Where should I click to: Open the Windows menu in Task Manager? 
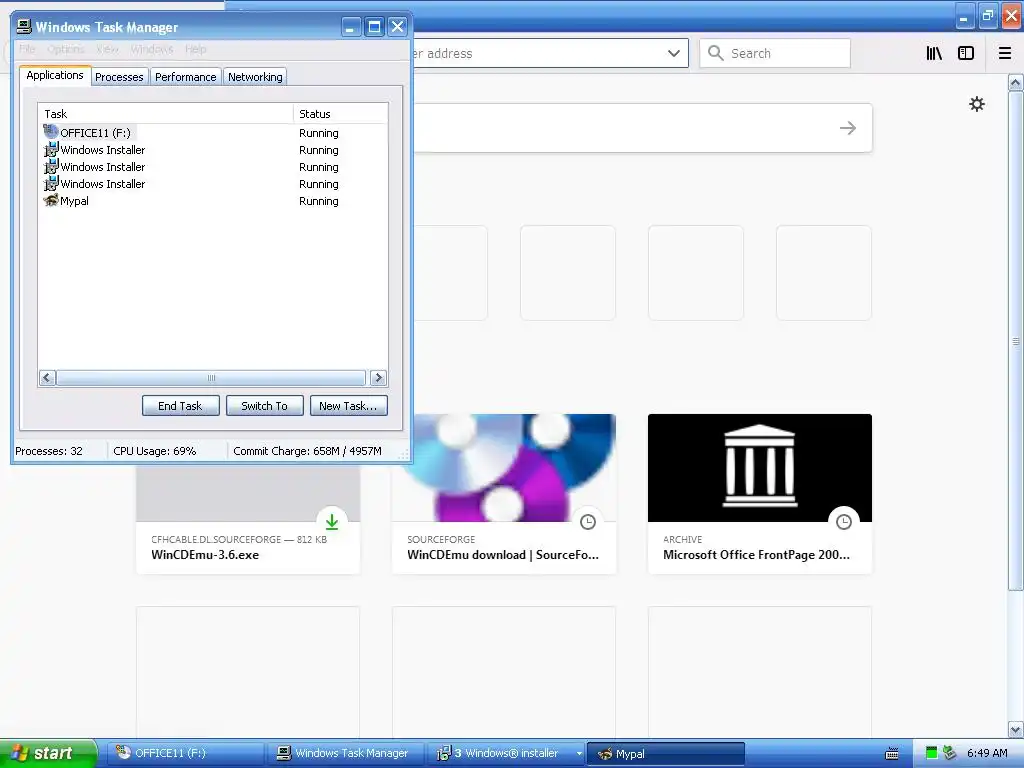tap(152, 49)
